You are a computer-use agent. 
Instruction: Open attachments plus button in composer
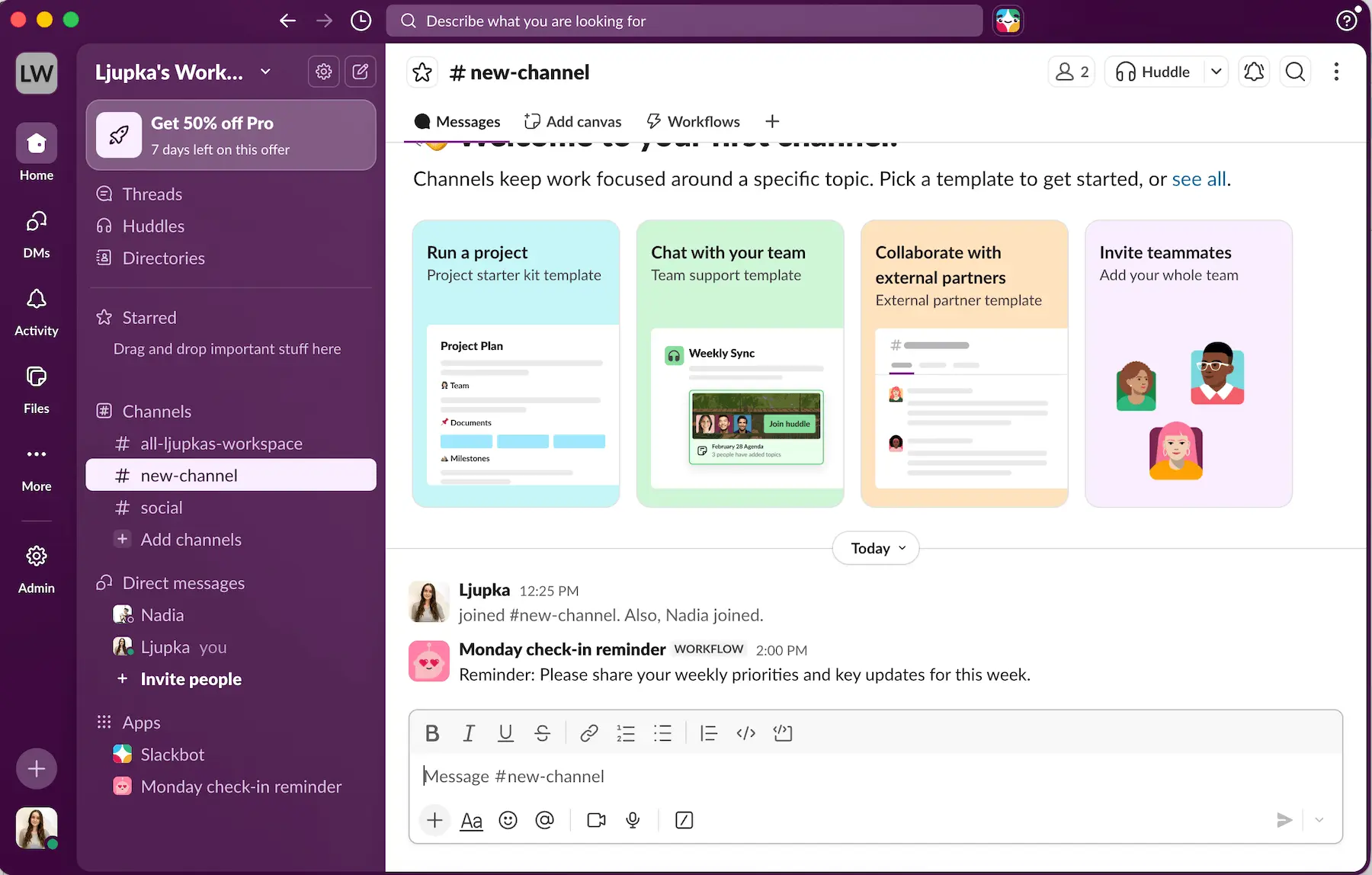[x=434, y=820]
